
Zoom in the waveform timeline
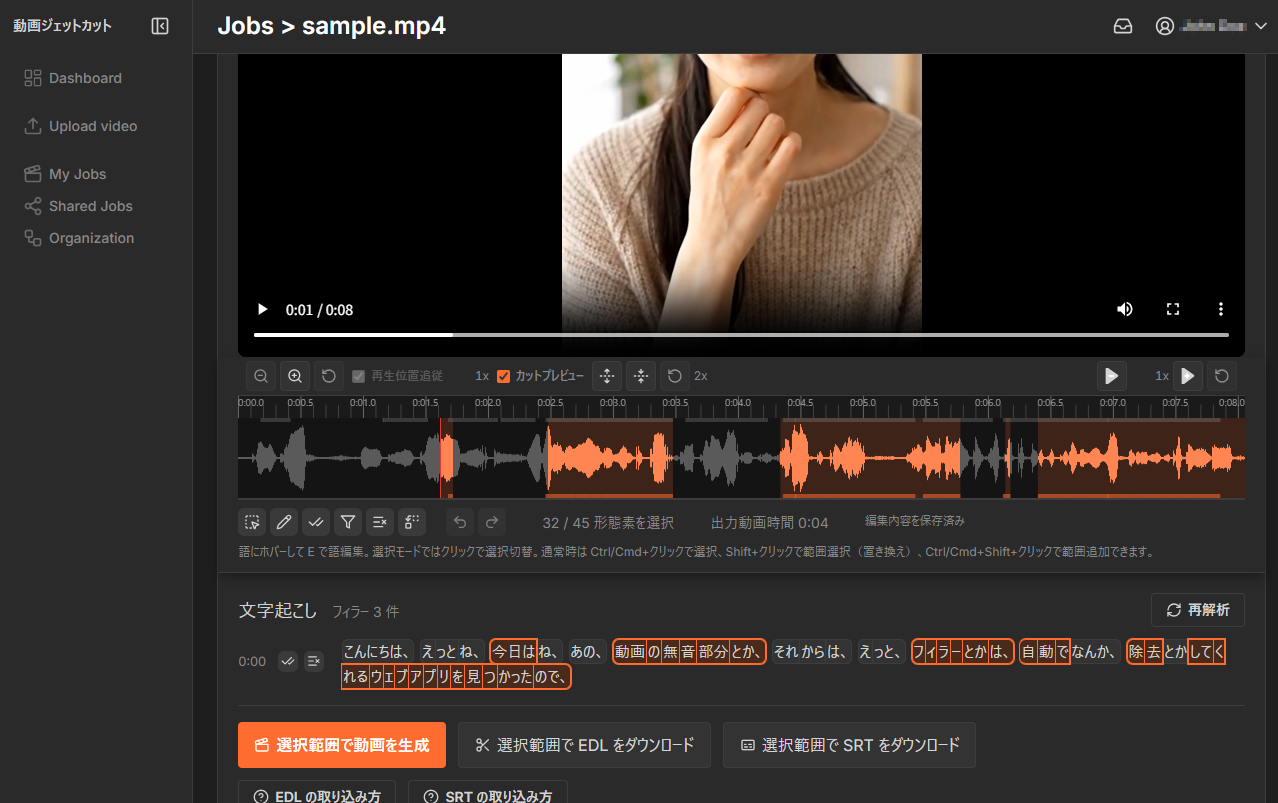point(295,376)
